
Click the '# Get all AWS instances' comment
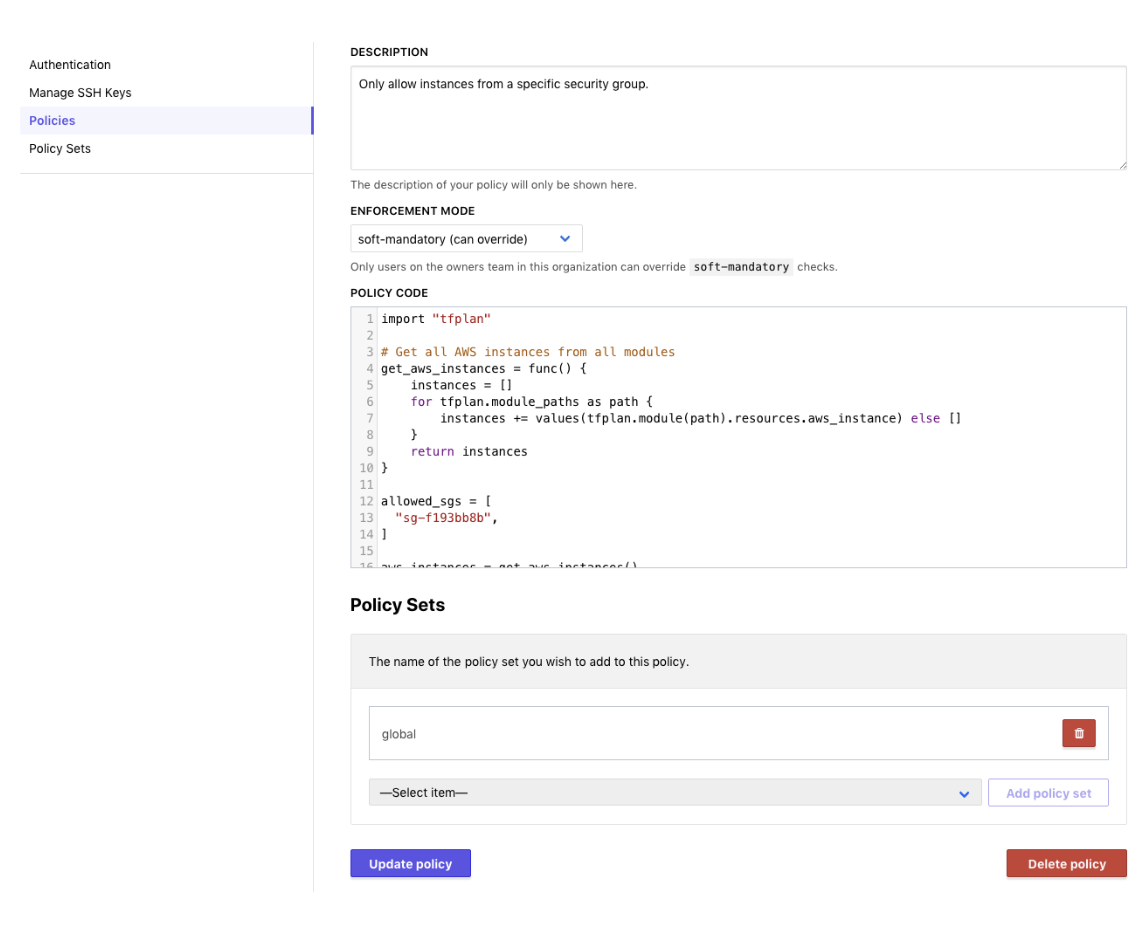pos(528,352)
